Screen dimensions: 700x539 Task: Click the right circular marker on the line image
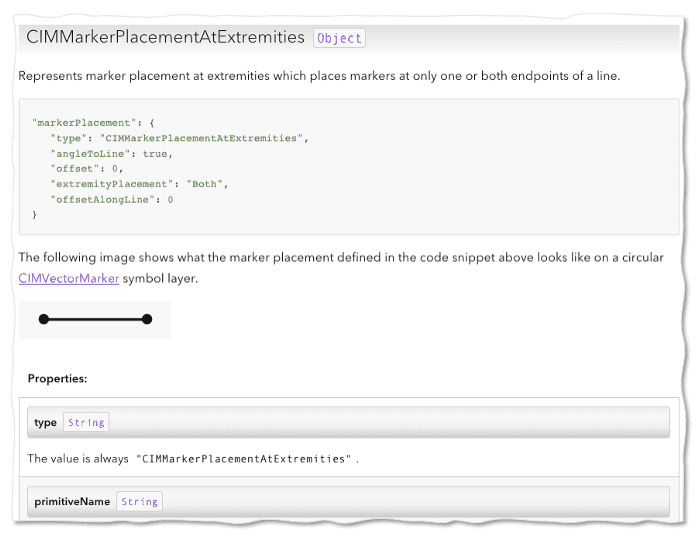[147, 319]
